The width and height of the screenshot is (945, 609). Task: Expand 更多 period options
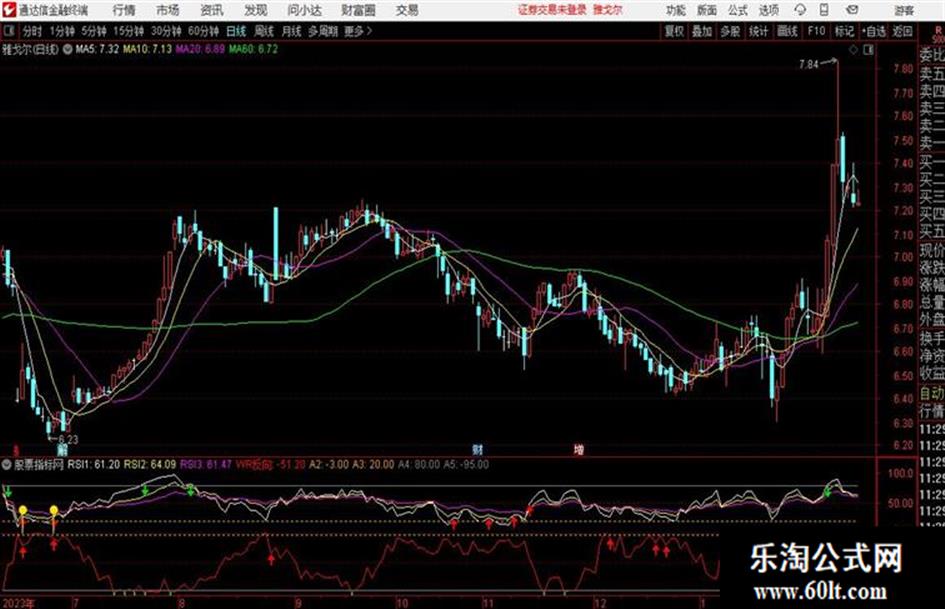pyautogui.click(x=358, y=31)
